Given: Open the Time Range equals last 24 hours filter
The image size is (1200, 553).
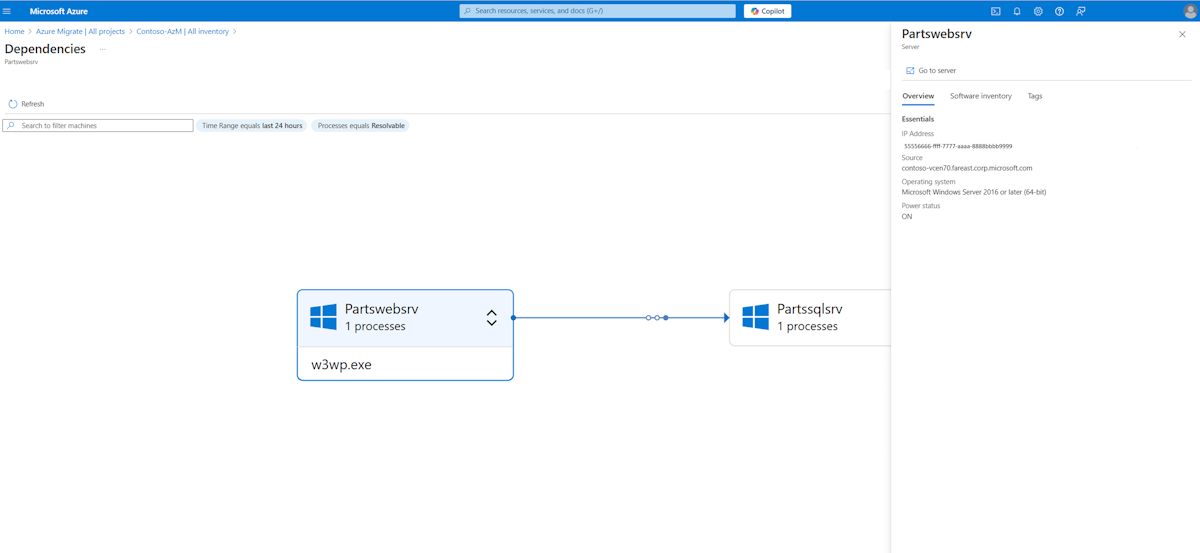Looking at the screenshot, I should point(252,126).
